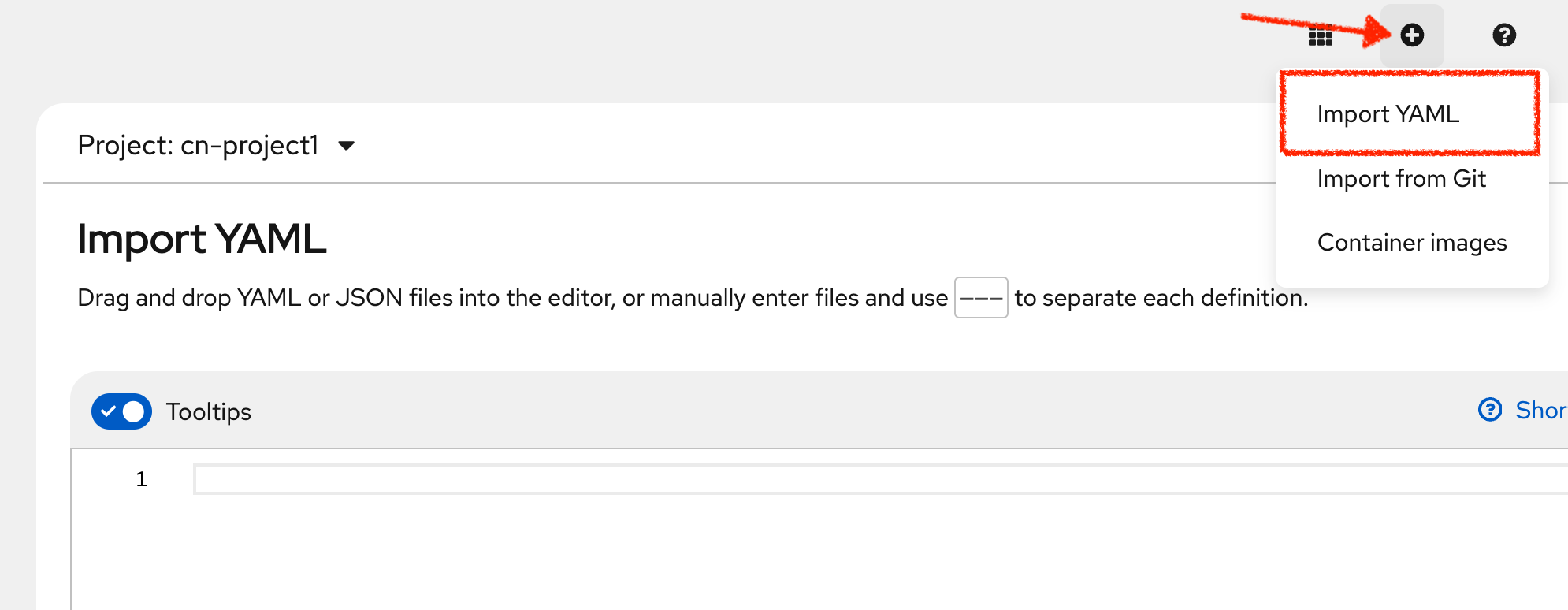Choose Import from Git in the menu
The width and height of the screenshot is (1568, 610).
(x=1402, y=179)
